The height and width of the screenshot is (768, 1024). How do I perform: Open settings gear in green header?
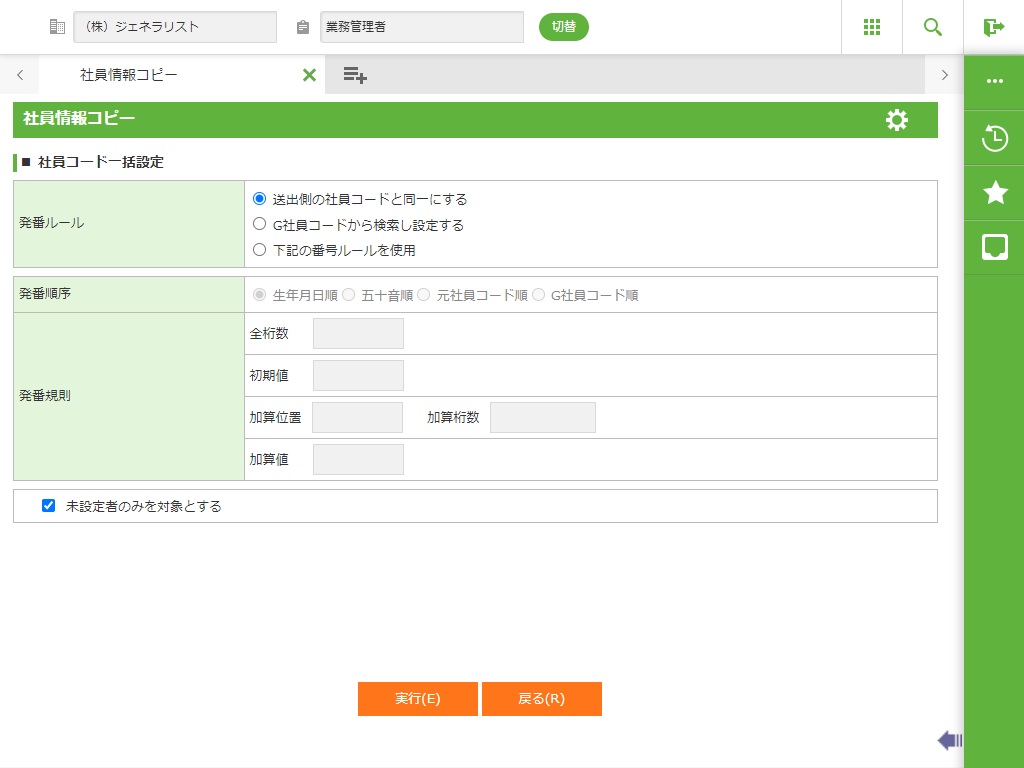click(x=897, y=120)
